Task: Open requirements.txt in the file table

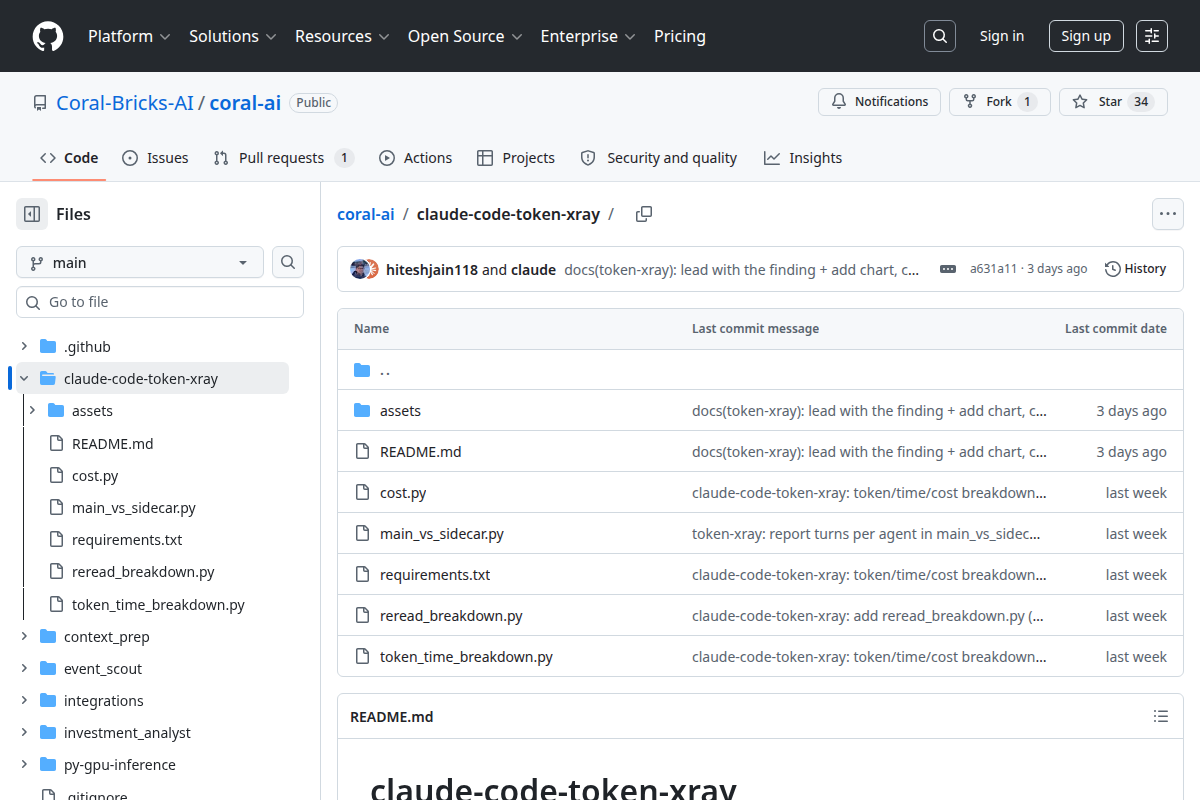Action: [x=435, y=575]
